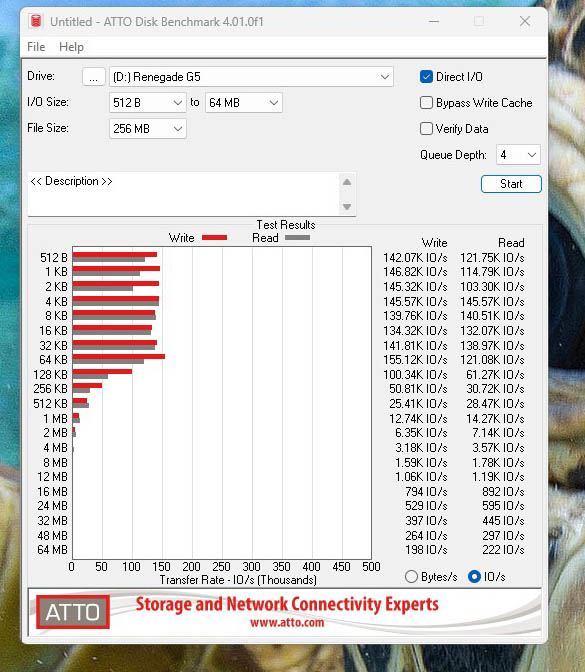The image size is (585, 672).
Task: Click the 64 KB row label
Action: (x=53, y=360)
